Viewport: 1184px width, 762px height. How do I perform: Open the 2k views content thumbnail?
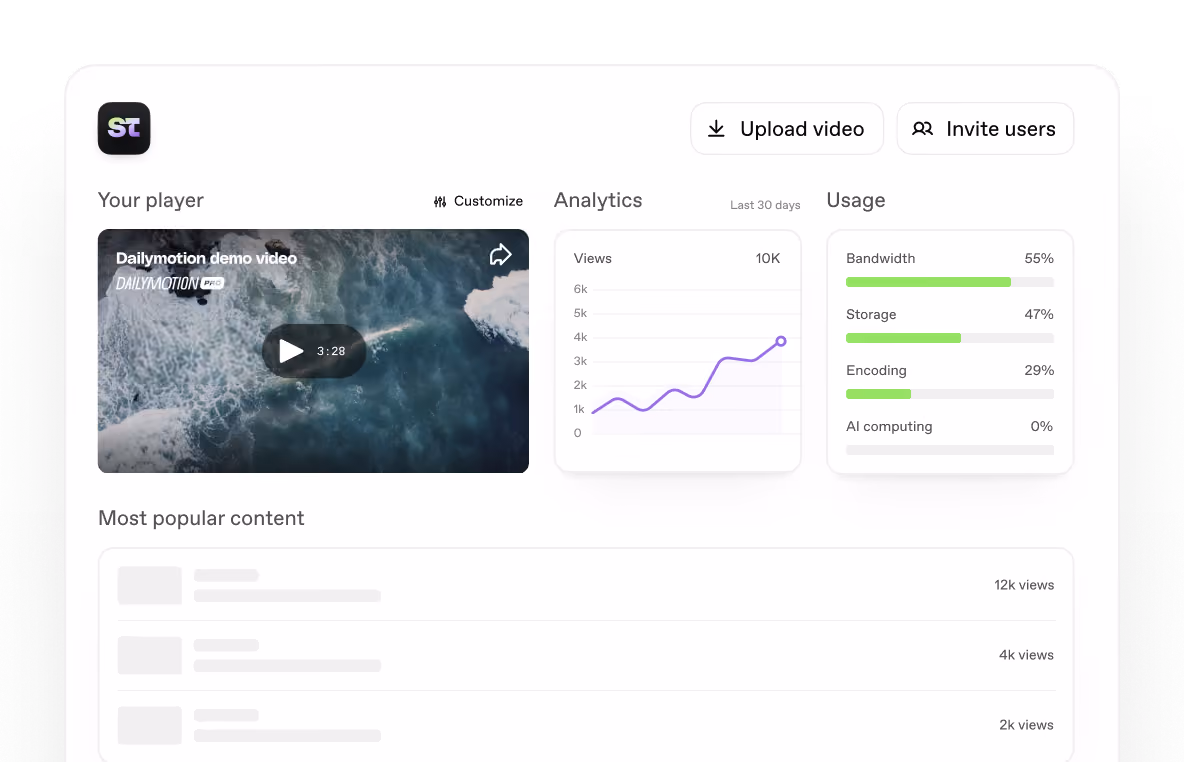tap(150, 725)
